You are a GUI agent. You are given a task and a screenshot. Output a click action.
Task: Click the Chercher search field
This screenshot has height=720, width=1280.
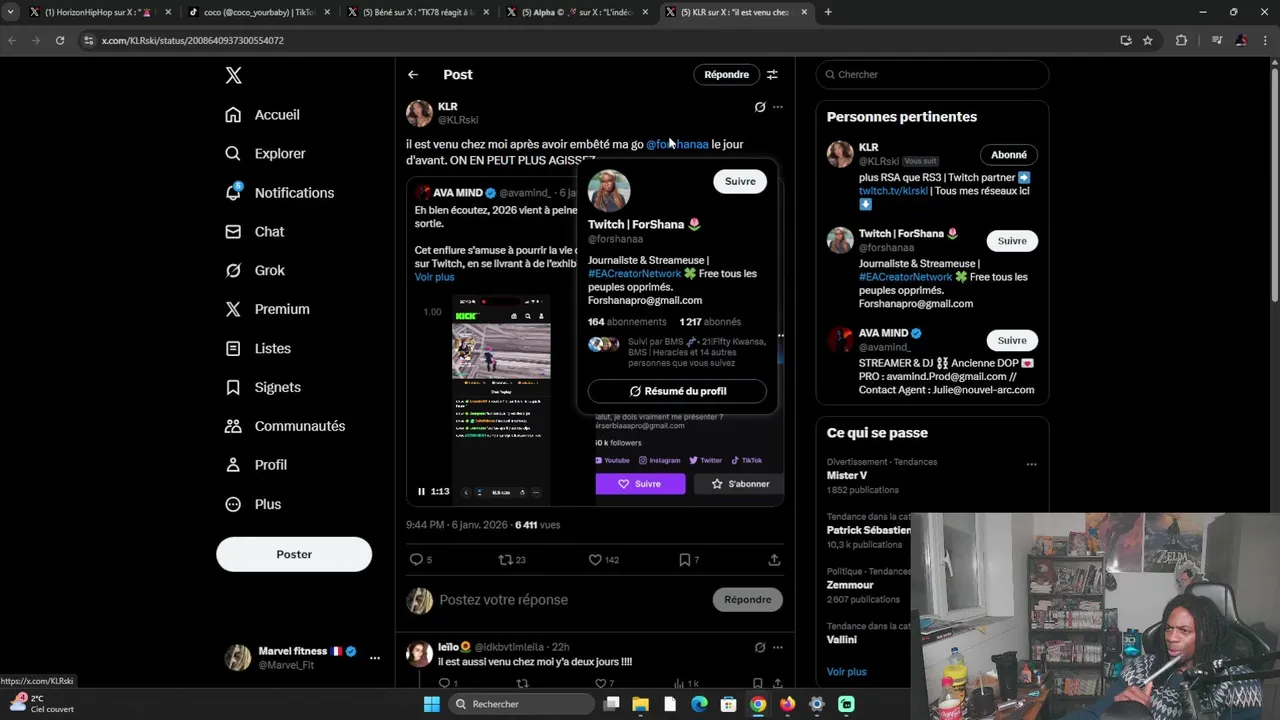pyautogui.click(x=932, y=75)
